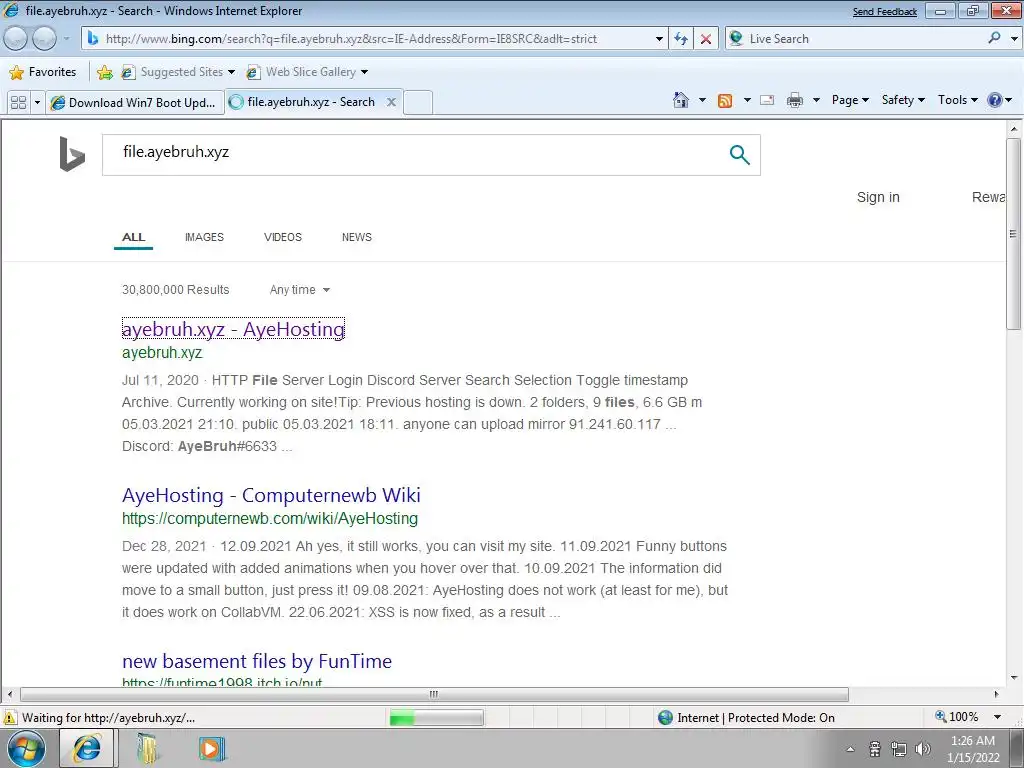Close the file.ayebruh.xyz search tab

click(391, 102)
